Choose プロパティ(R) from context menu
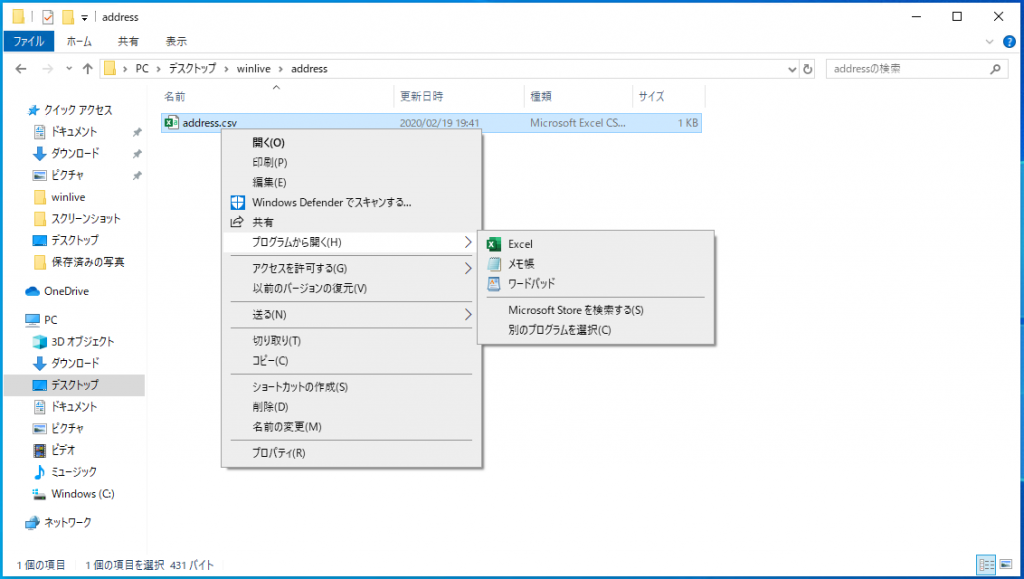The image size is (1024, 579). click(x=279, y=453)
